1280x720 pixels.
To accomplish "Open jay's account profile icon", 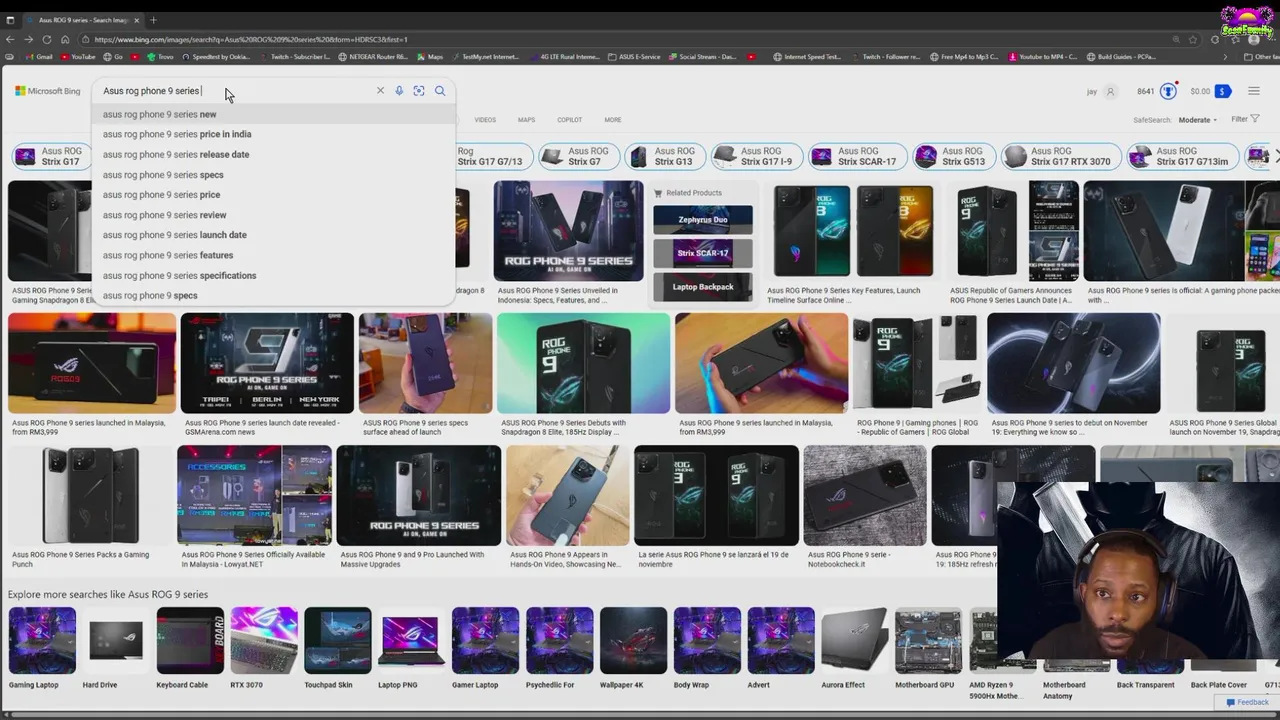I will click(x=1110, y=91).
